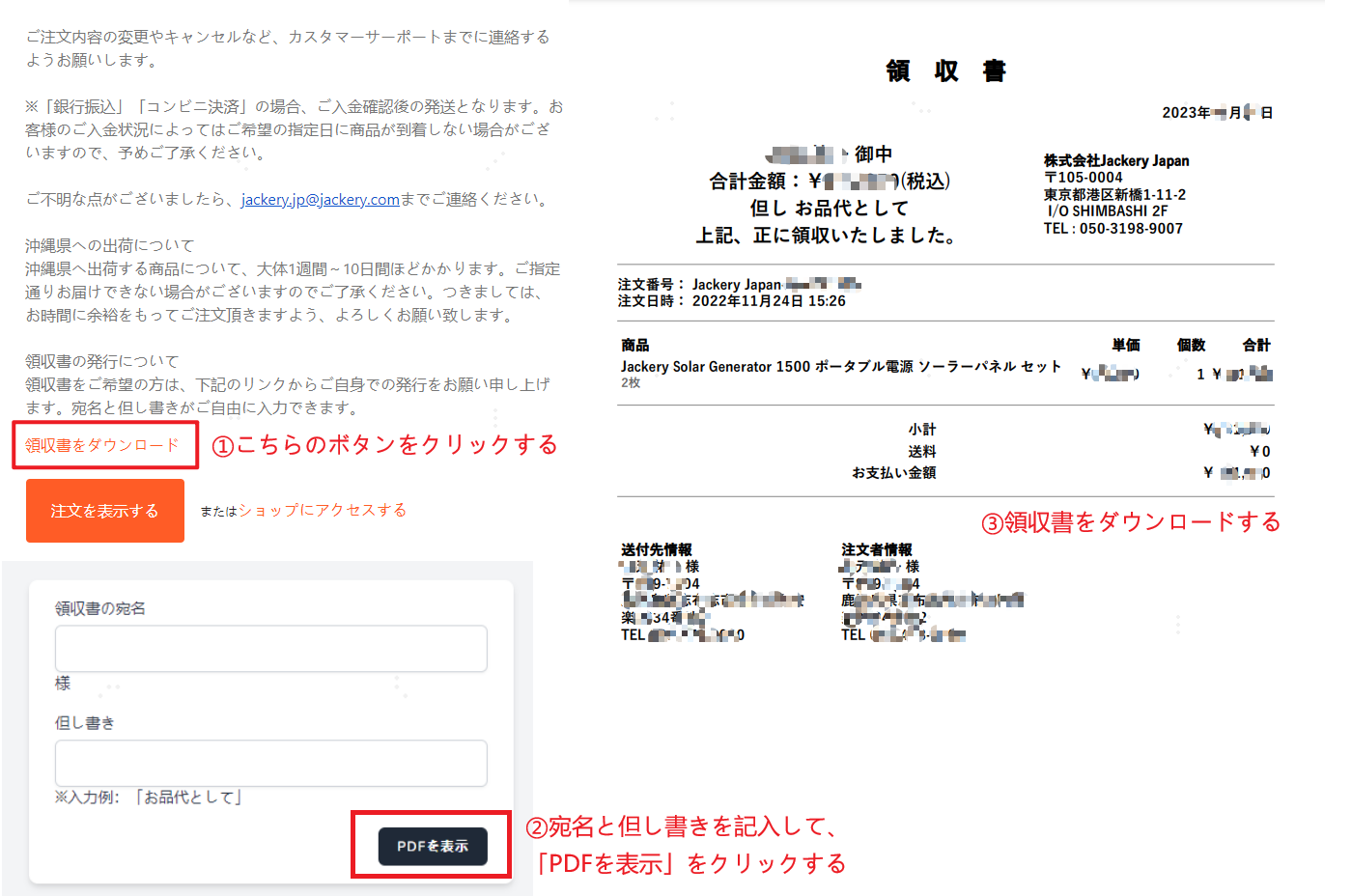This screenshot has width=1352, height=896.
Task: Click the 東京都港区新橋1-11-2 address line
Action: coord(1114,195)
